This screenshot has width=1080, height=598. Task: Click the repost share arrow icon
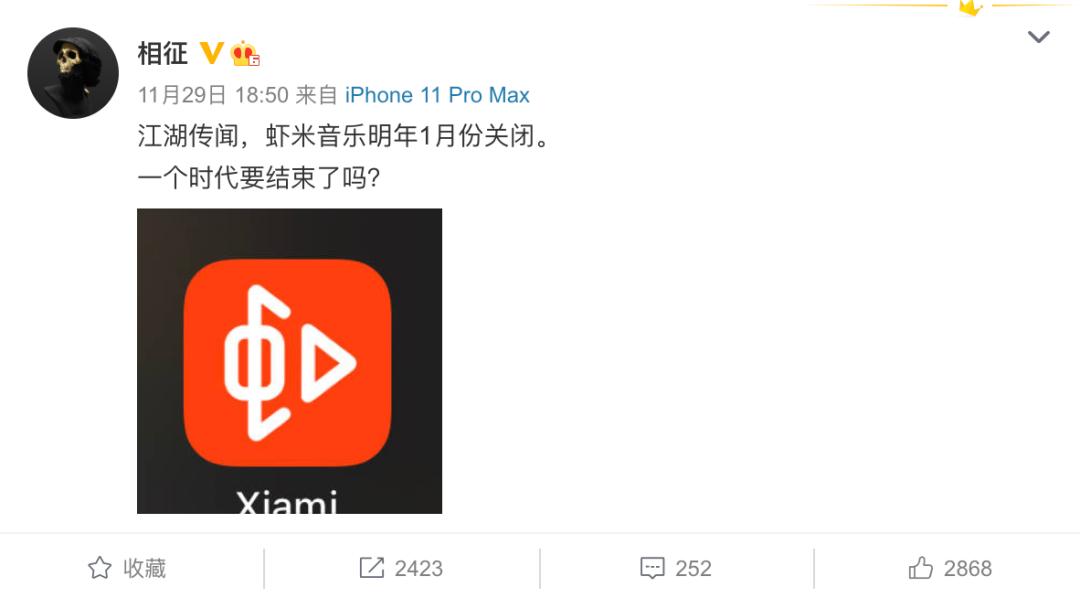tap(372, 568)
